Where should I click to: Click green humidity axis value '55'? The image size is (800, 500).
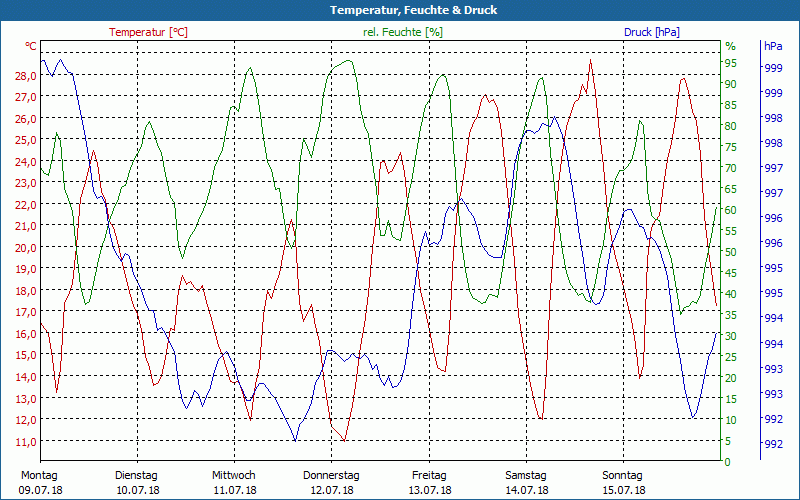click(x=731, y=231)
